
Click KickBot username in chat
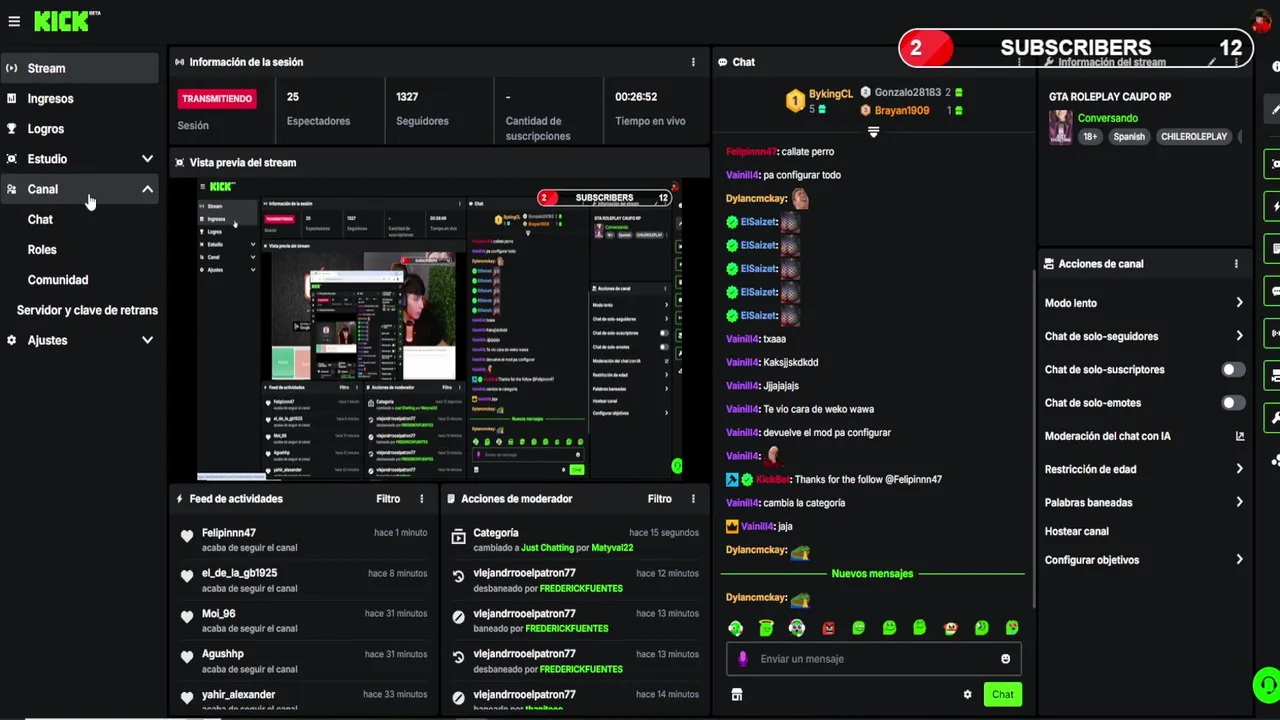[773, 480]
